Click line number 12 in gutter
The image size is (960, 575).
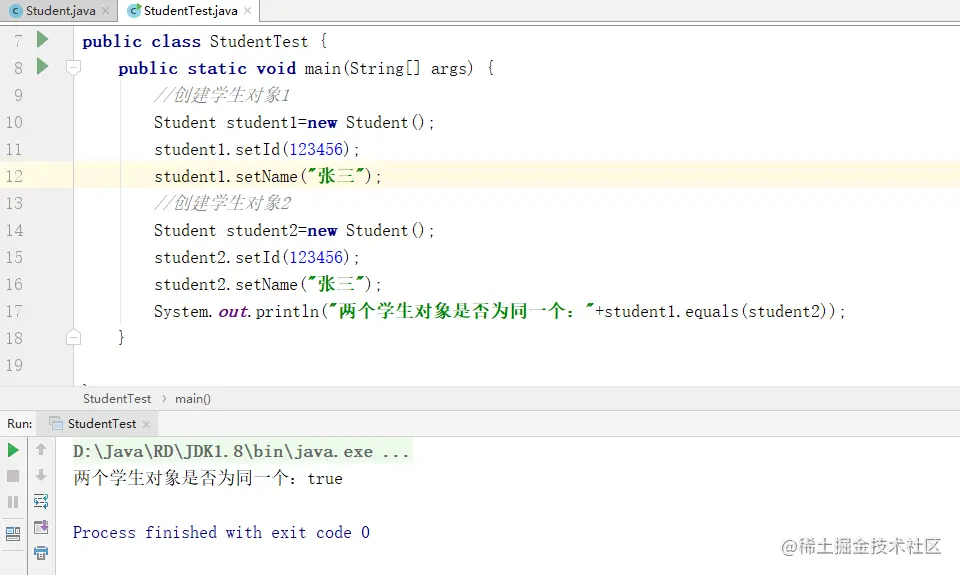14,176
